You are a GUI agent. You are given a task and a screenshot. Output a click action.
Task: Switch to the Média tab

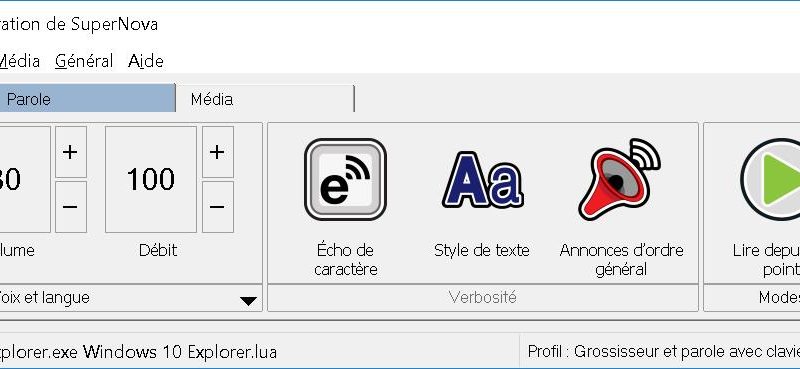tap(264, 99)
